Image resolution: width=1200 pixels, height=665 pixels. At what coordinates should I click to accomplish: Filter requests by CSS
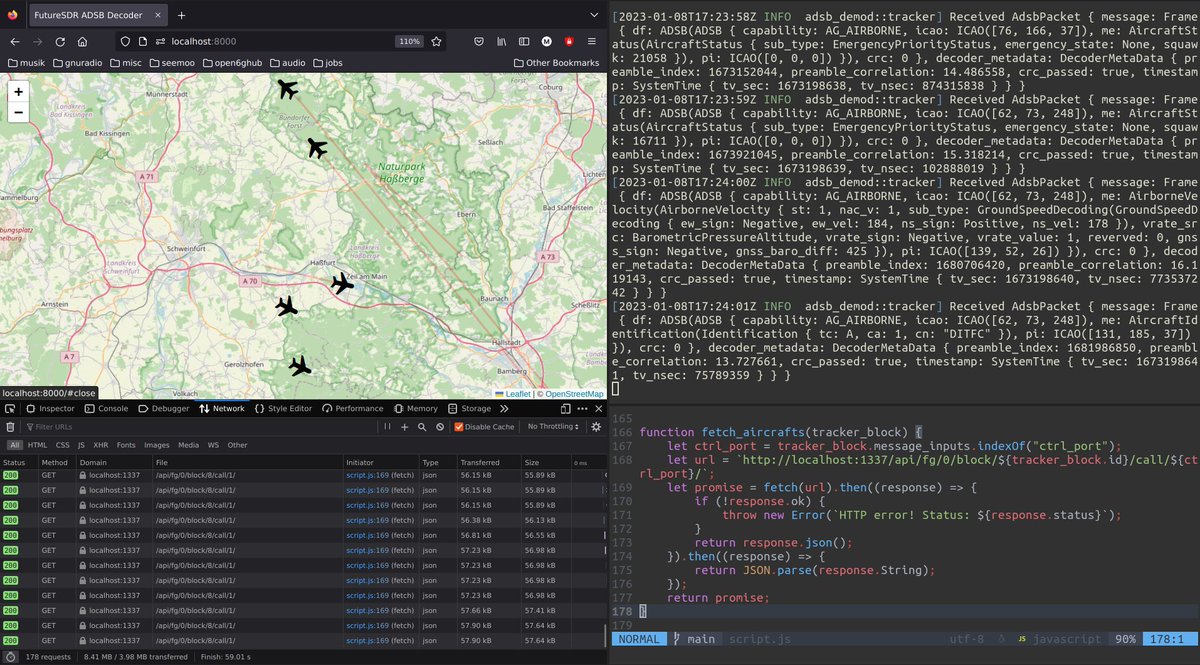coord(61,445)
